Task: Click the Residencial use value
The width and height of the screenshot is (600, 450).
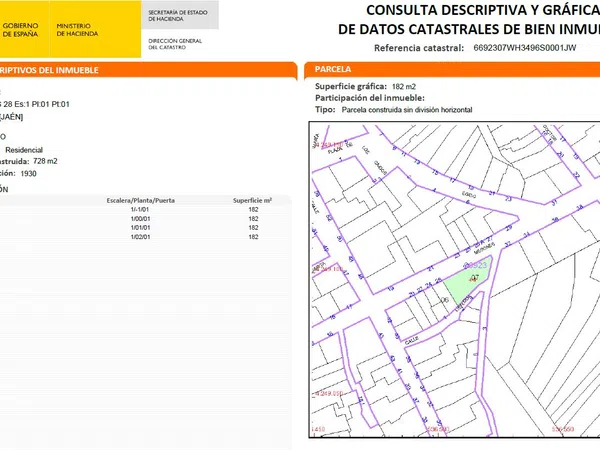Action: (x=24, y=150)
